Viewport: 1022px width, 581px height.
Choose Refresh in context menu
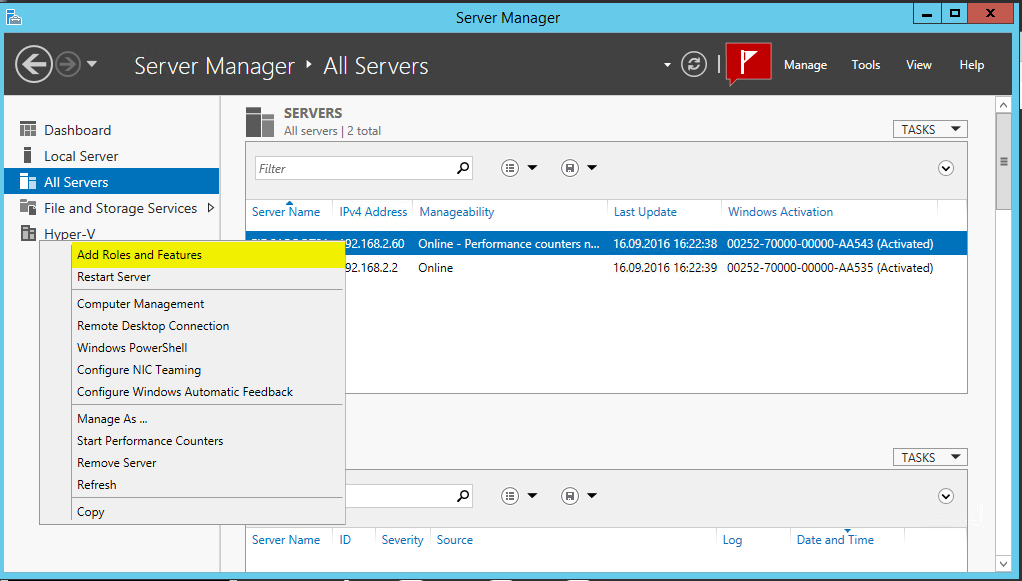pyautogui.click(x=207, y=485)
